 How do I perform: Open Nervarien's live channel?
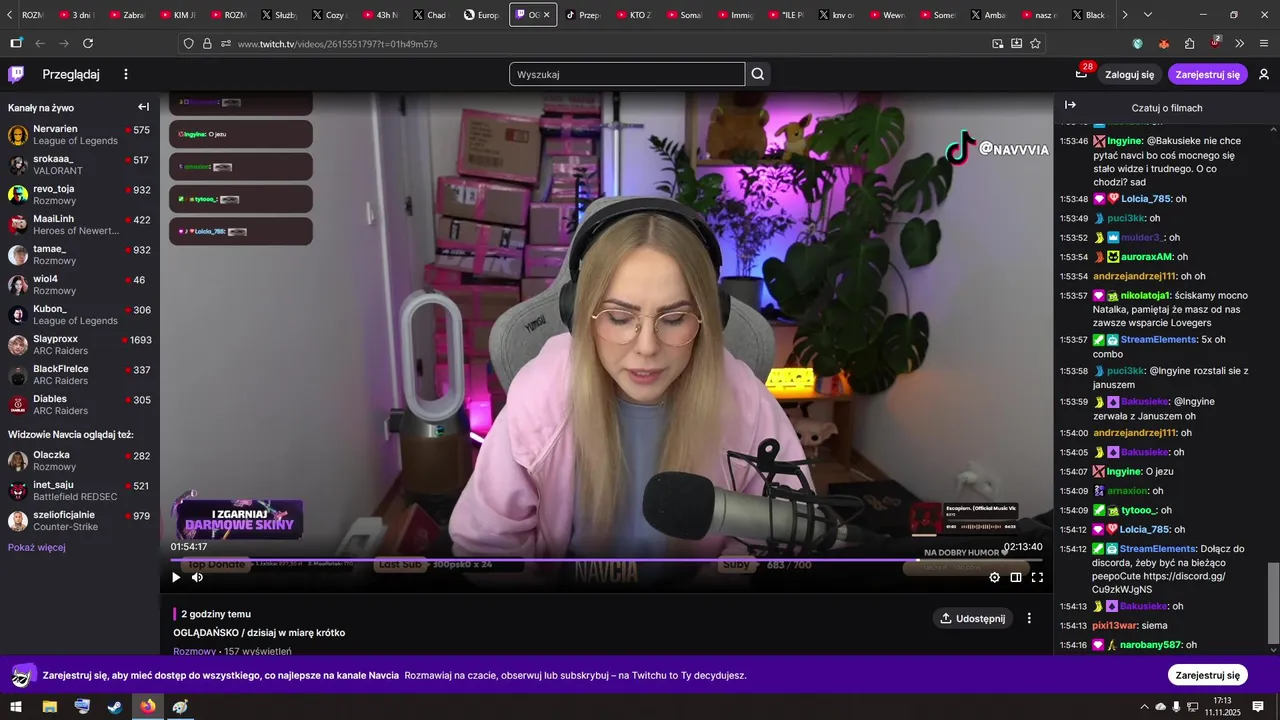(x=79, y=135)
